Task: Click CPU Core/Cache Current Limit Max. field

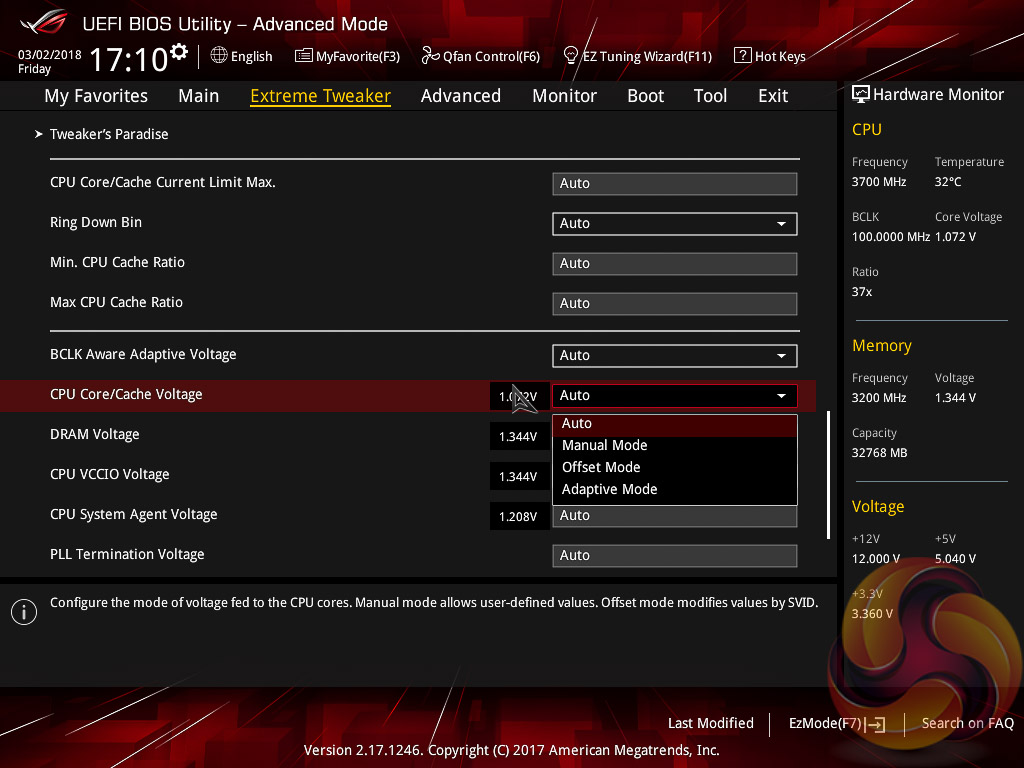Action: point(675,184)
